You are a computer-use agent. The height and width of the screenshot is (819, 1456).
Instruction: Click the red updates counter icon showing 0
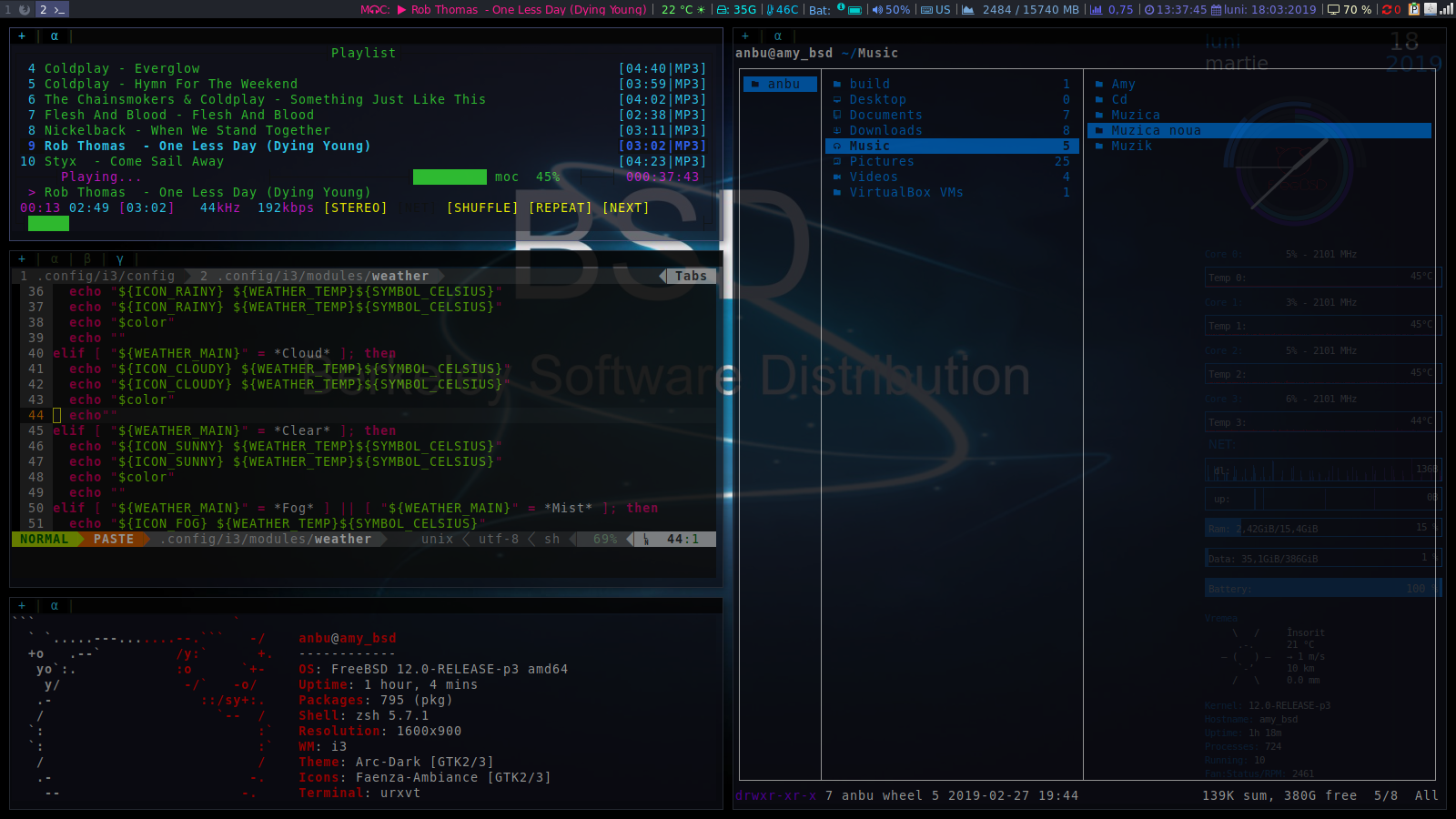click(1387, 10)
